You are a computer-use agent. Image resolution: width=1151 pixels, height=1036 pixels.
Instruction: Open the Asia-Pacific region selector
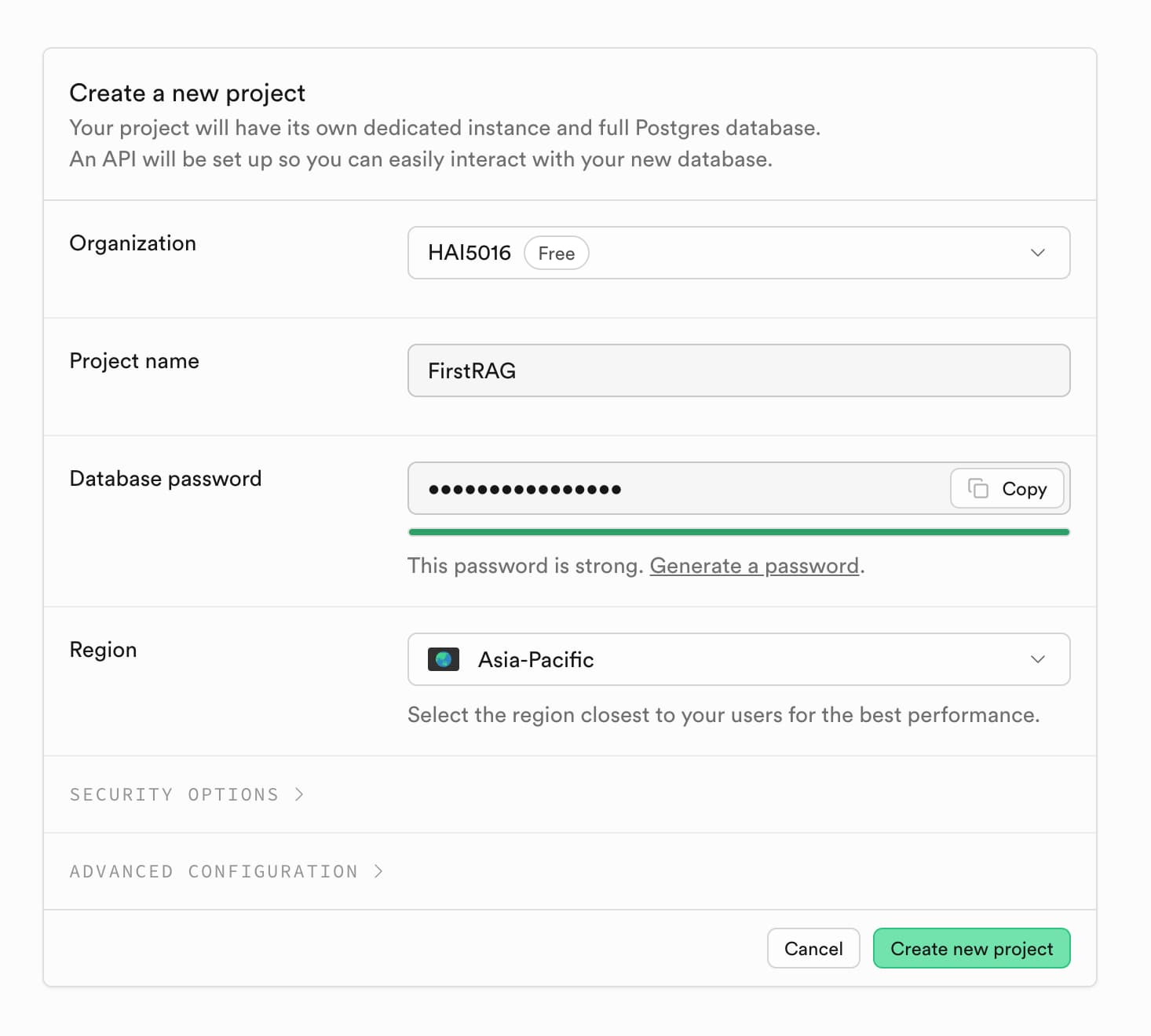tap(738, 659)
